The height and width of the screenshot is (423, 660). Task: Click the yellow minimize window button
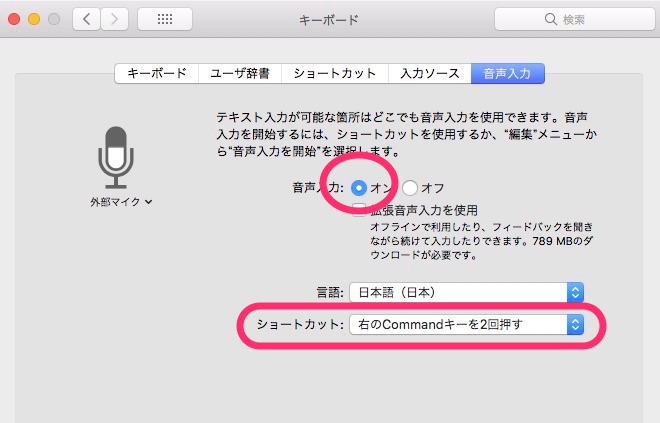(x=34, y=19)
